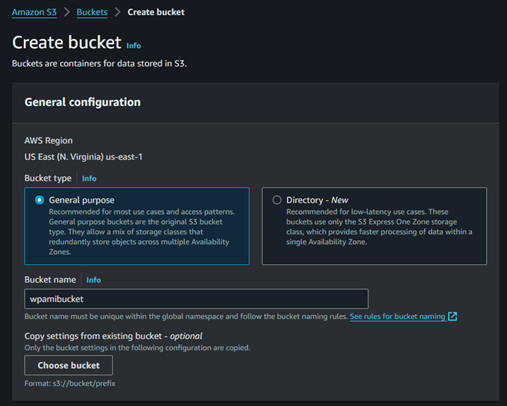Click the AWS Region label
Image resolution: width=507 pixels, height=406 pixels.
48,141
